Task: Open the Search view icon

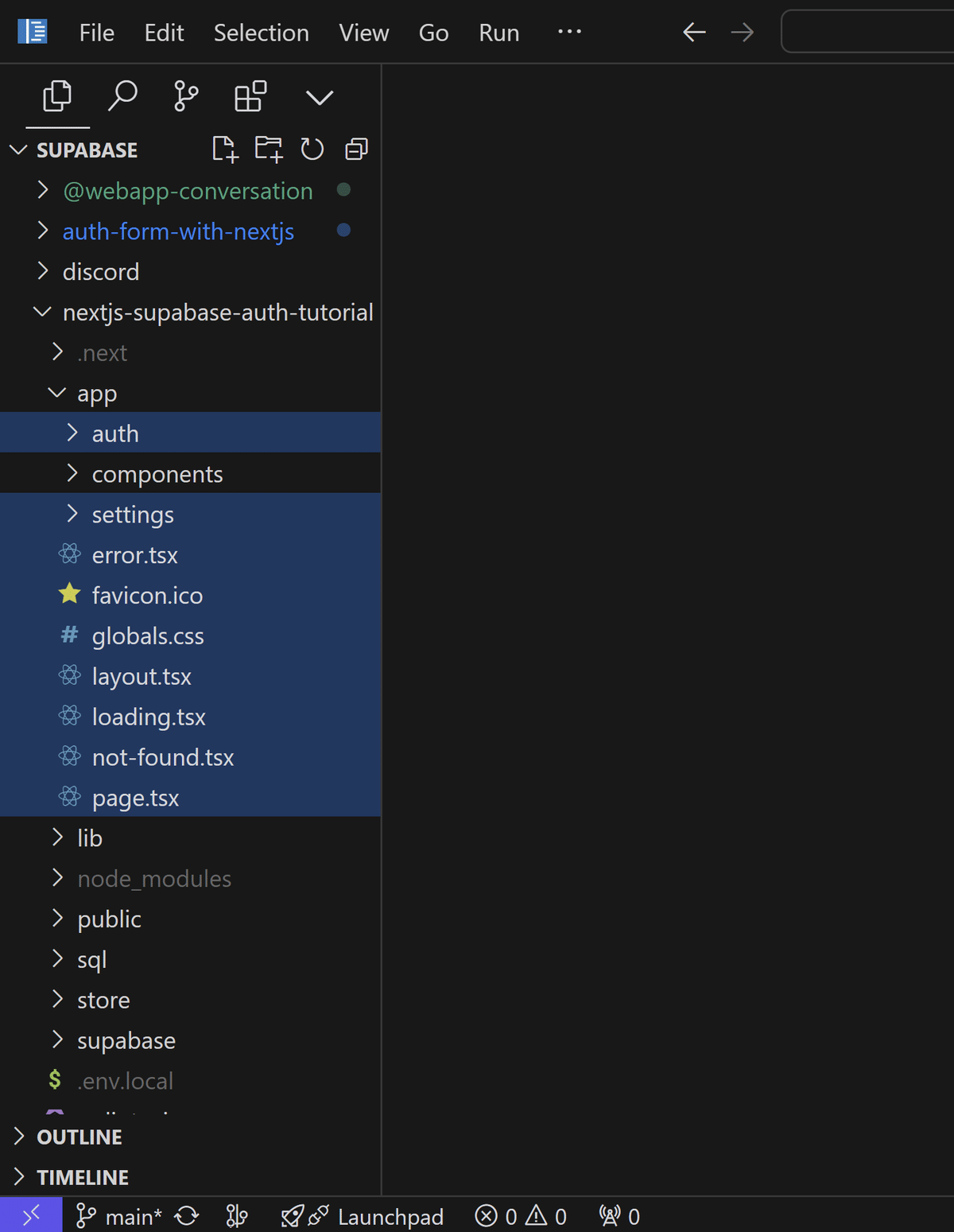Action: [x=122, y=97]
